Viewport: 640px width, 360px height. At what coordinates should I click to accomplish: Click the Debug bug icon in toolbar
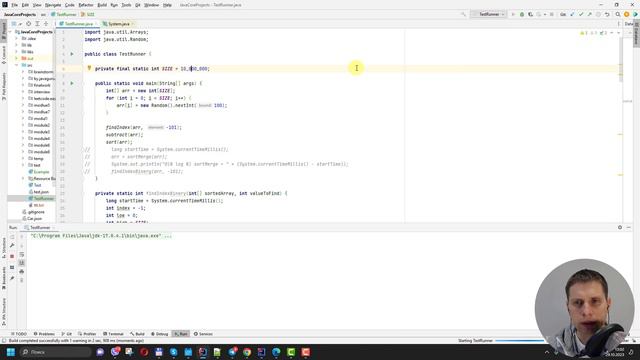(x=522, y=14)
